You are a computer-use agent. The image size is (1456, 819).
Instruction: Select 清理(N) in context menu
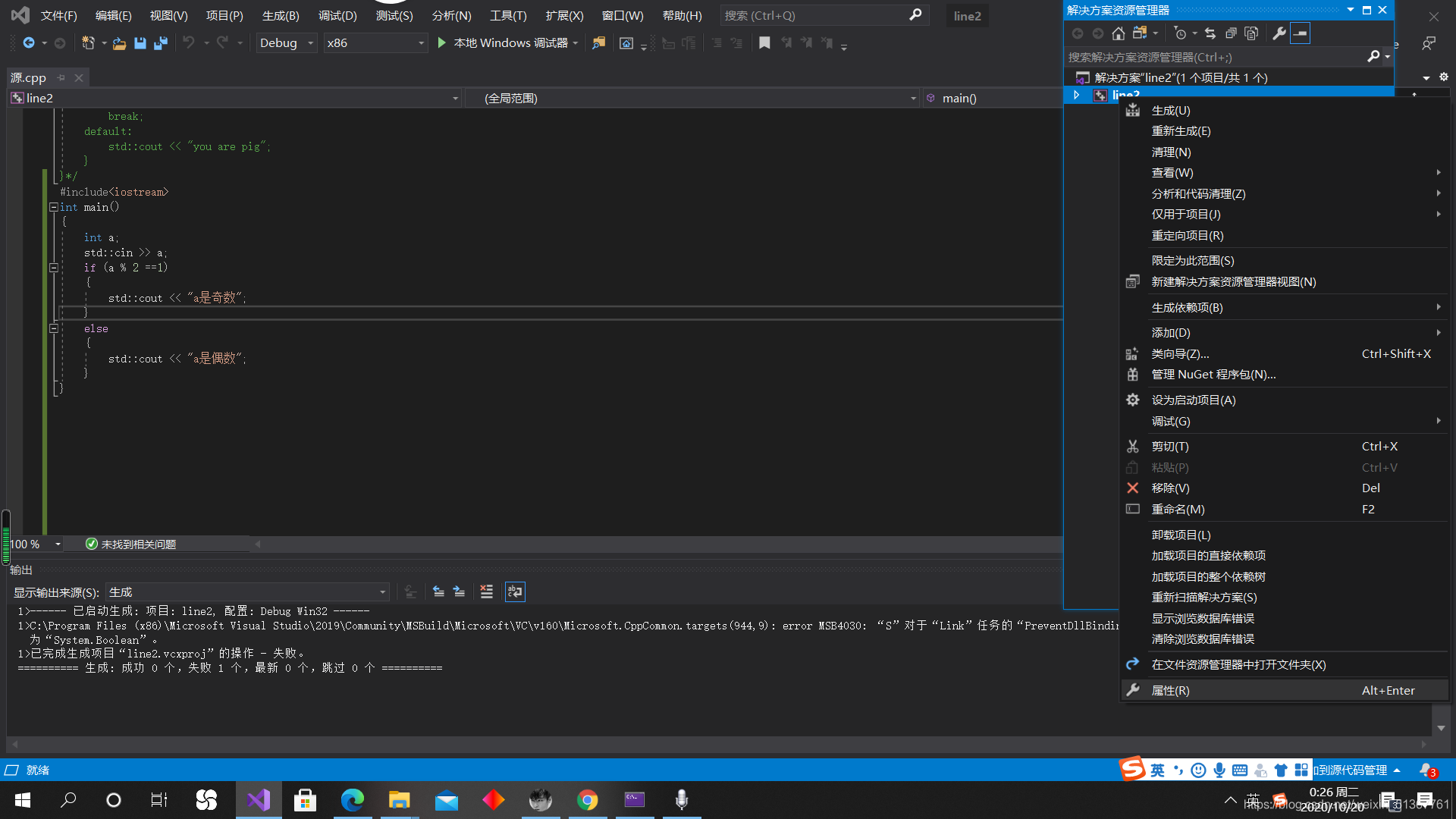[x=1285, y=152]
